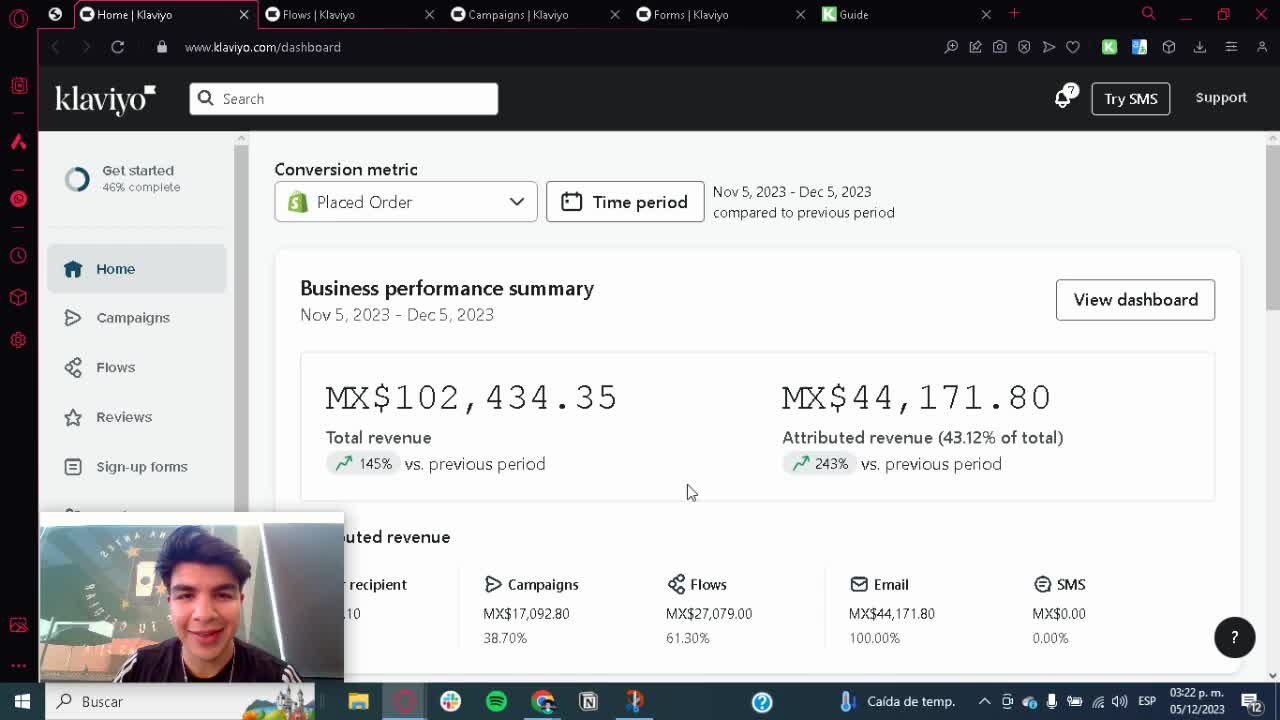The width and height of the screenshot is (1280, 720).
Task: Open the Windows Start menu
Action: [x=21, y=701]
